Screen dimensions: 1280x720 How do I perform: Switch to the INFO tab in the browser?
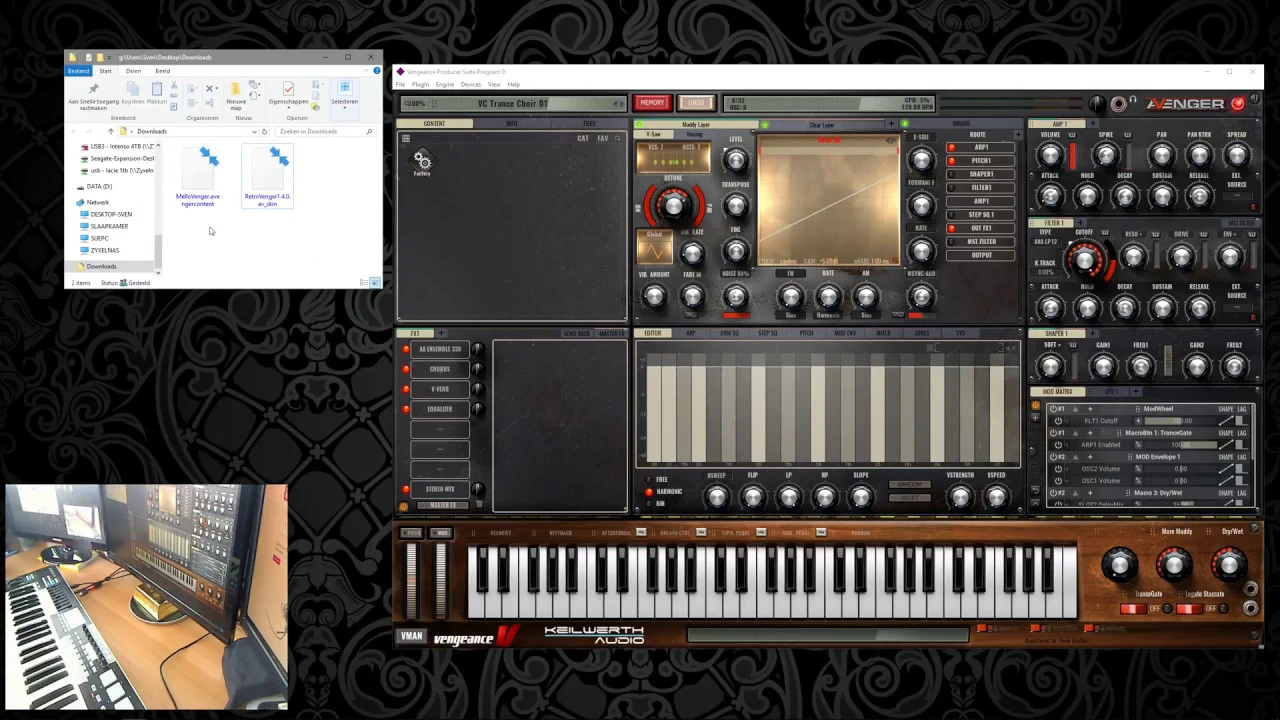pos(512,124)
